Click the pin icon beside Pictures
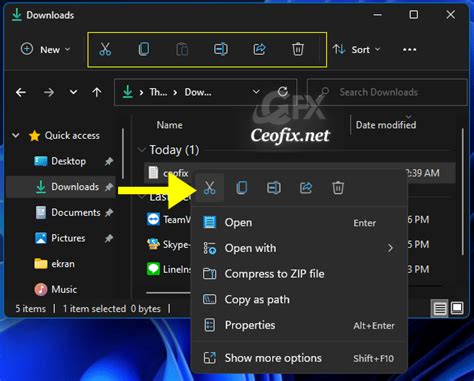 coord(109,238)
